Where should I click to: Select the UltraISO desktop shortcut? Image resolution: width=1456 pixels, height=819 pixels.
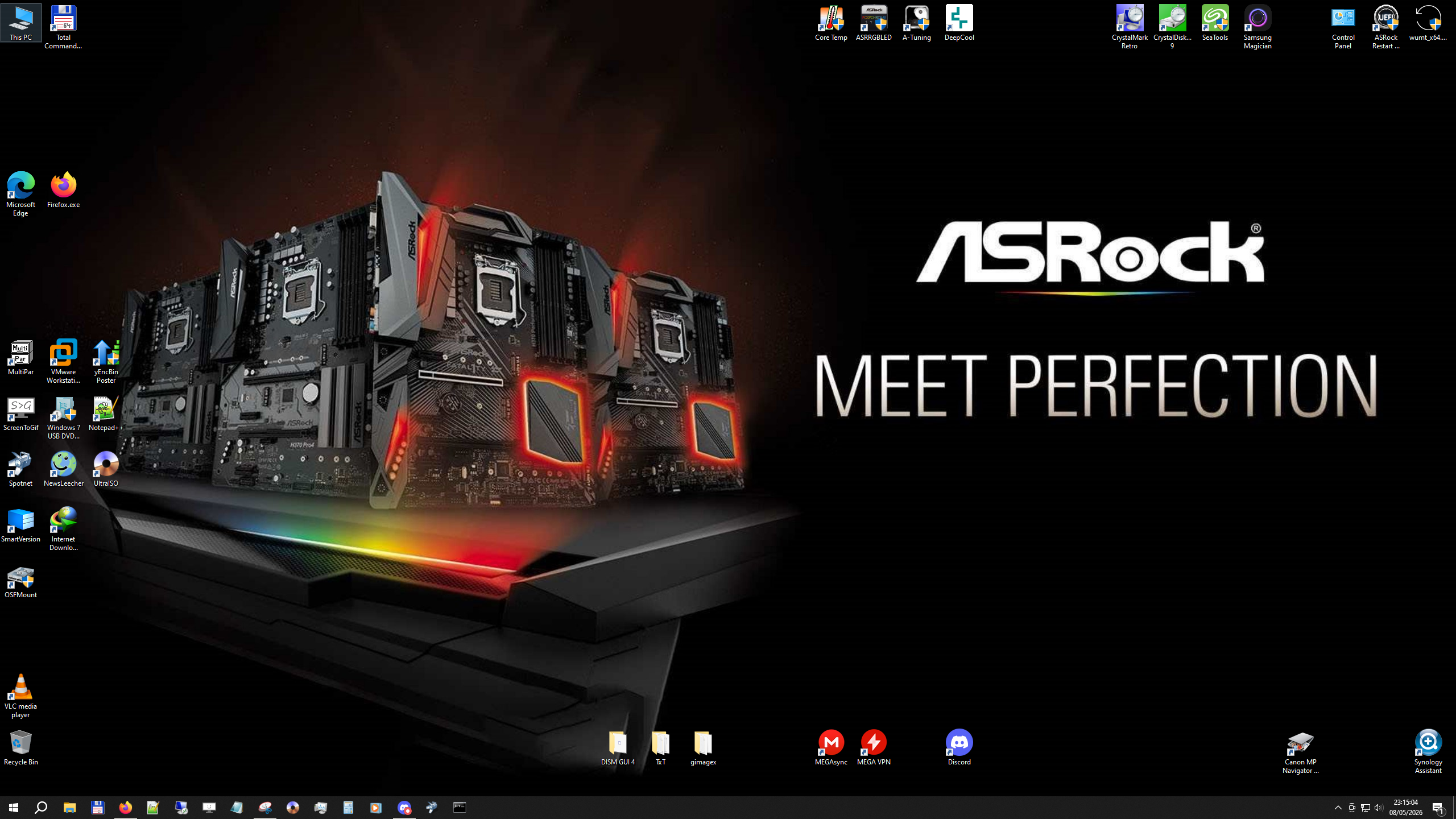point(106,469)
